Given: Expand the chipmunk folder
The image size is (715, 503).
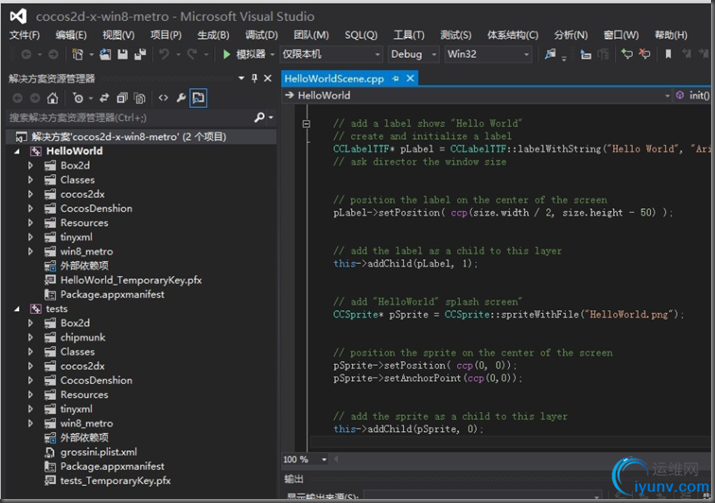Looking at the screenshot, I should click(31, 337).
